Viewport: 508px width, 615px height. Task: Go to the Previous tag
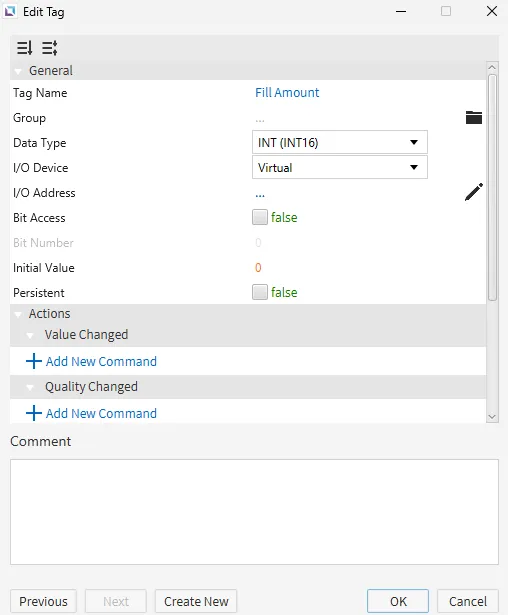[x=43, y=601]
